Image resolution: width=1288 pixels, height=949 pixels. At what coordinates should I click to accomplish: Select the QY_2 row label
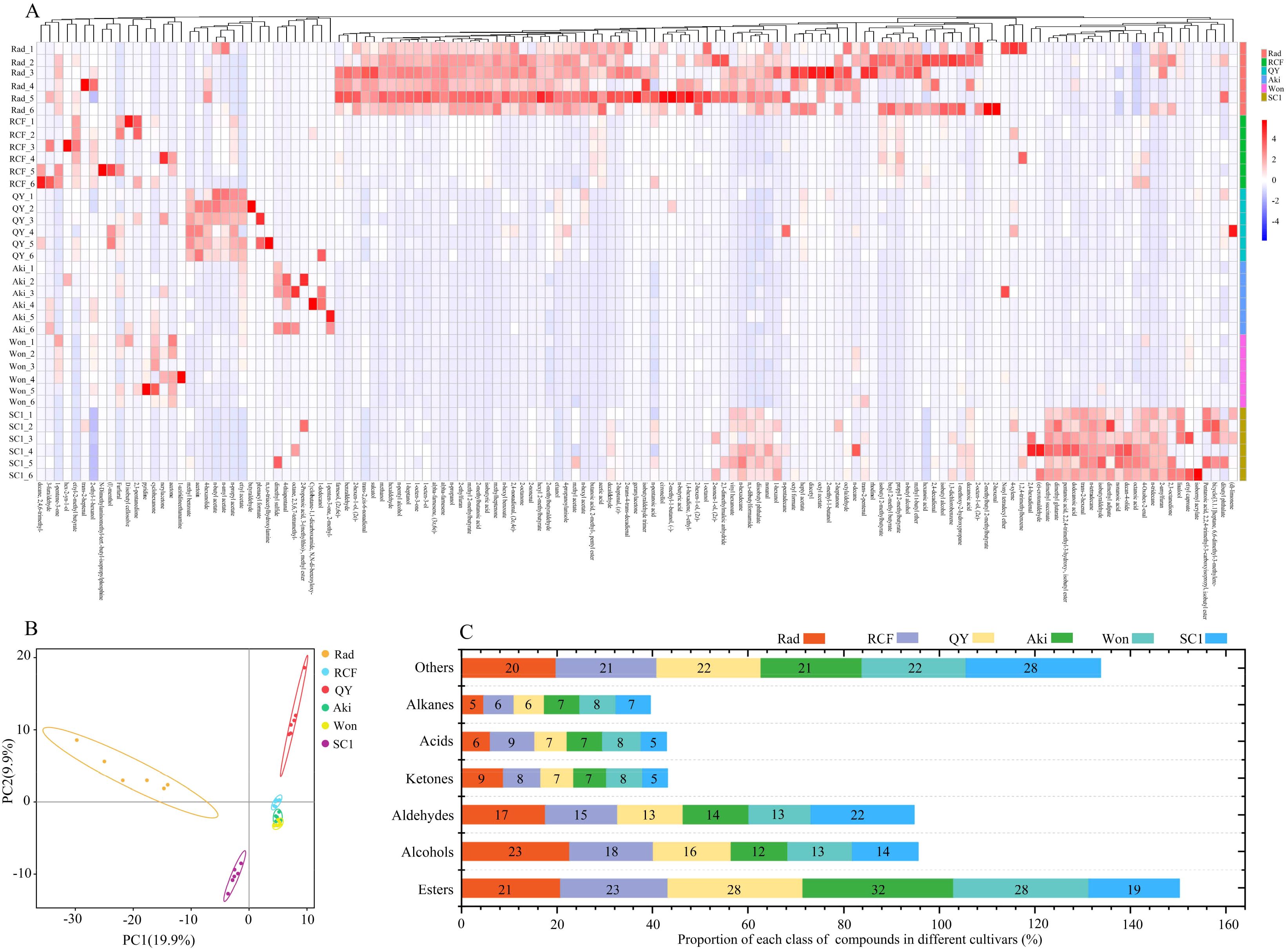[22, 208]
